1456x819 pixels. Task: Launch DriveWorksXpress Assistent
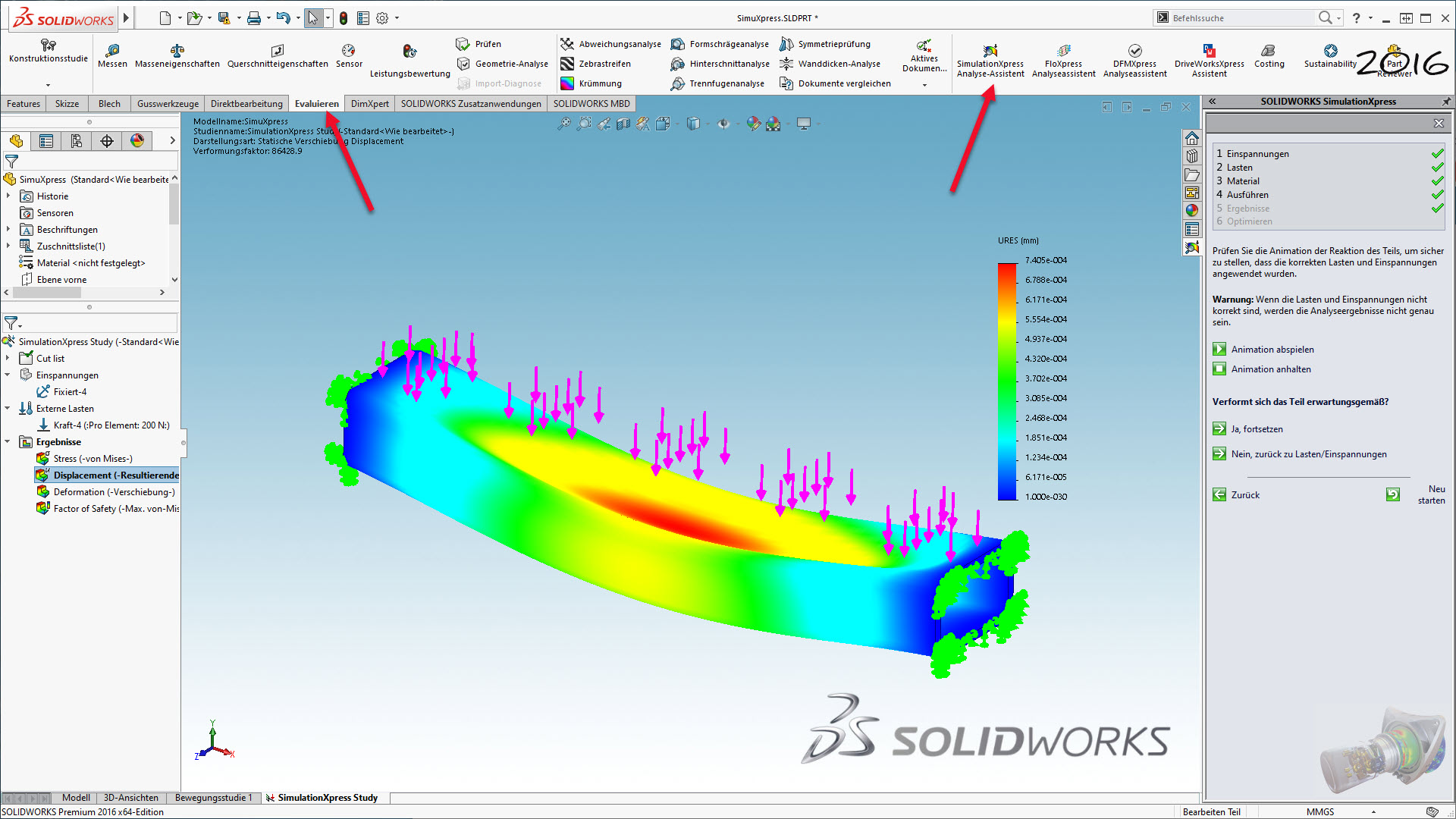1209,61
